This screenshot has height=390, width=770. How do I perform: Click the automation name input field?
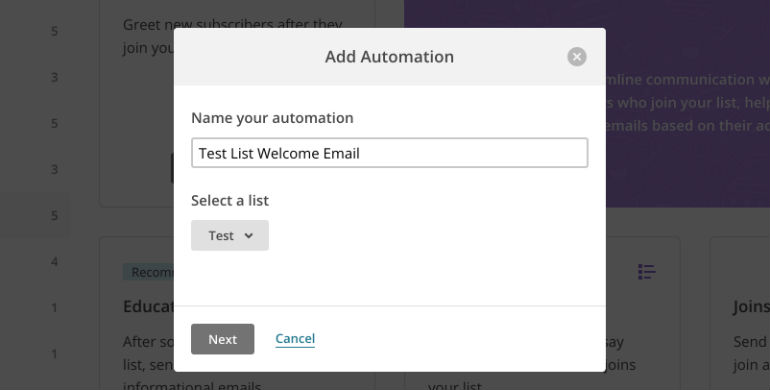tap(389, 153)
